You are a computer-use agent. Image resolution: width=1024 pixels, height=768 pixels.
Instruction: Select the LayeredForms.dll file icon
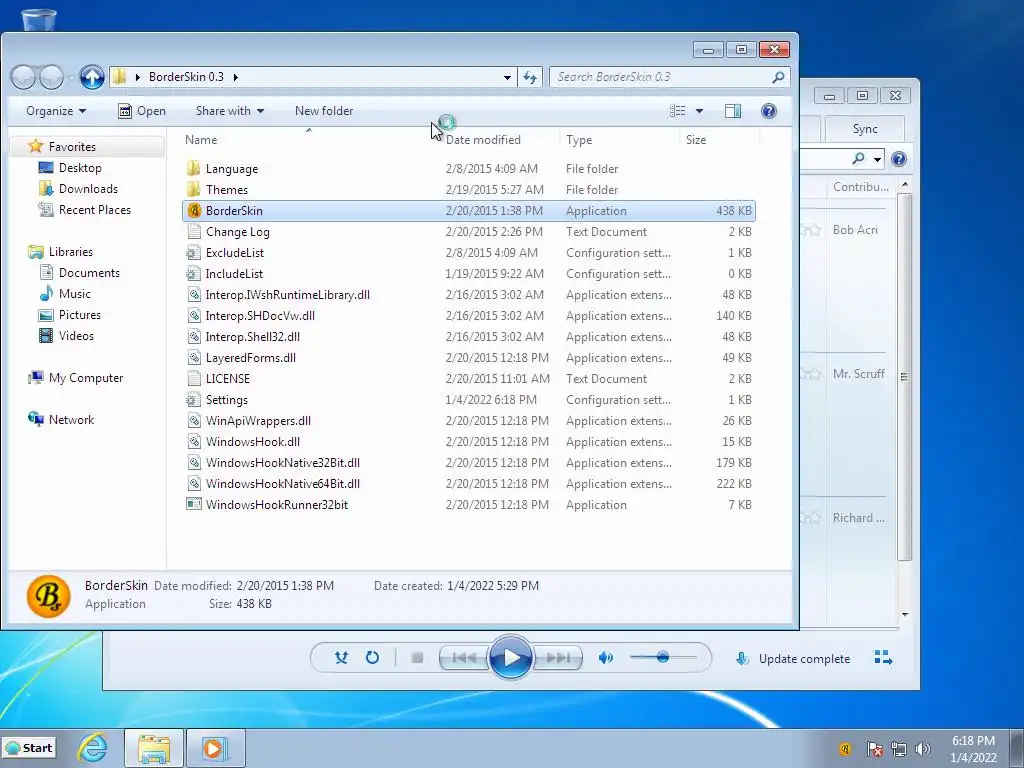193,357
